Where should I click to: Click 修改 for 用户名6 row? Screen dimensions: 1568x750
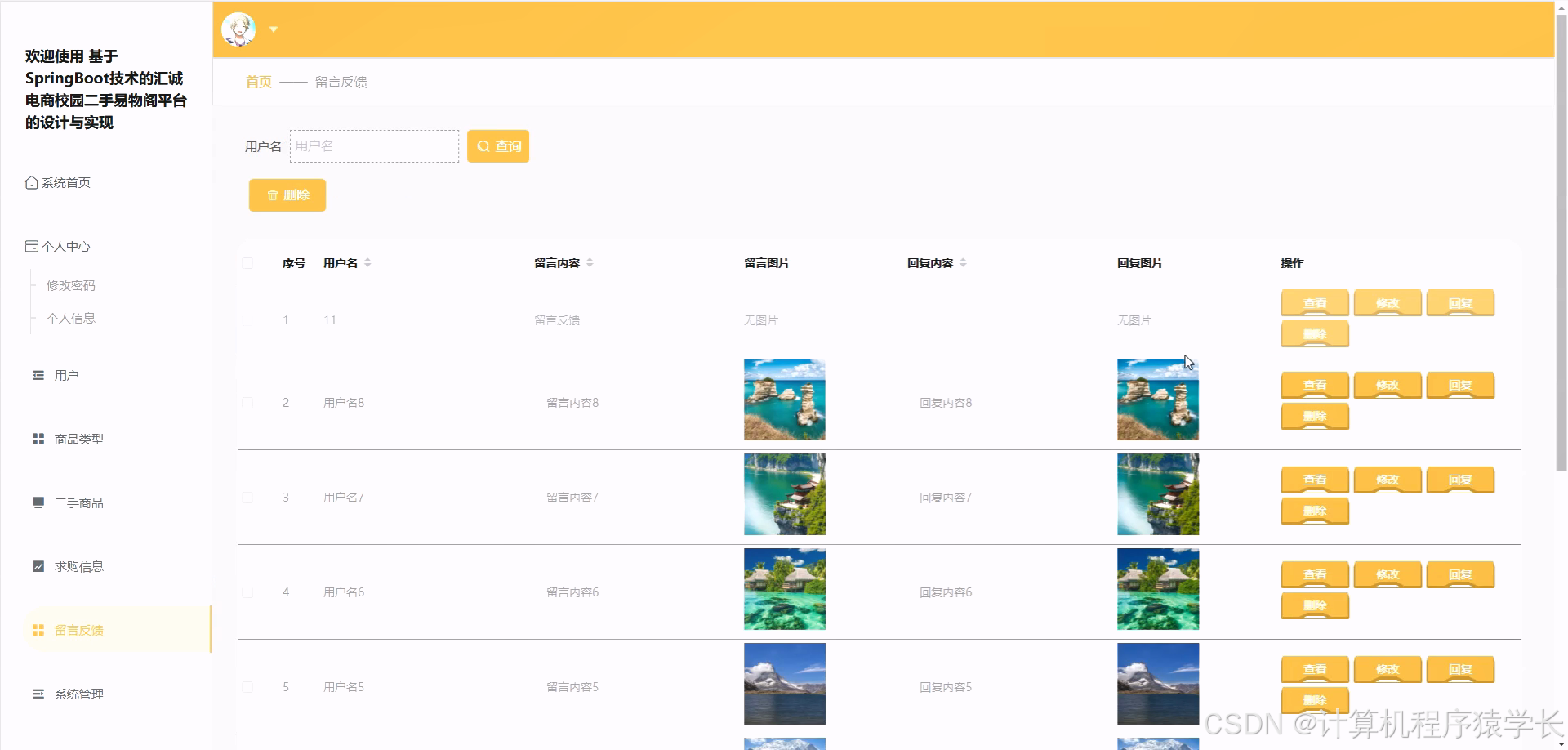click(1388, 574)
